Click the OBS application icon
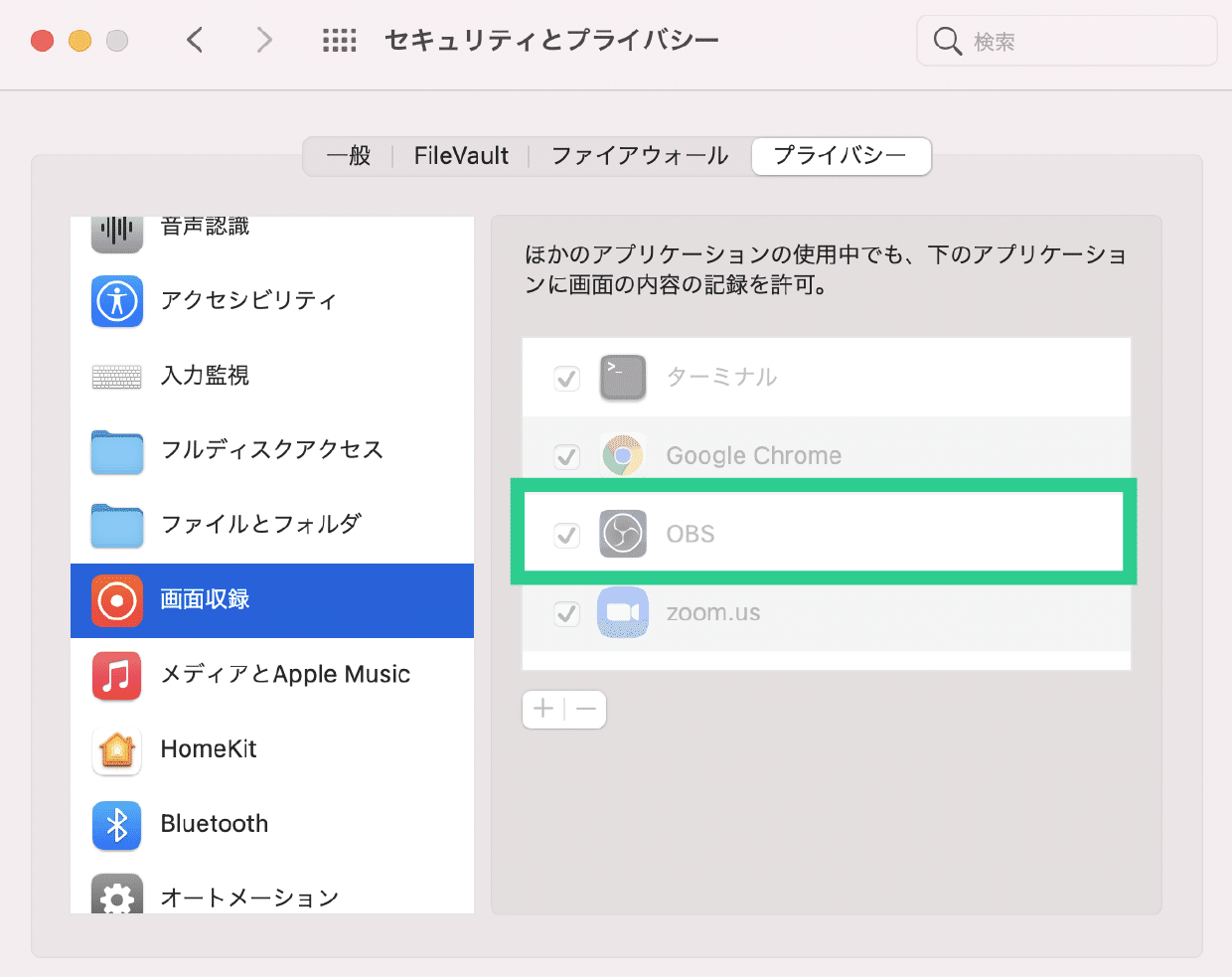 pyautogui.click(x=622, y=533)
